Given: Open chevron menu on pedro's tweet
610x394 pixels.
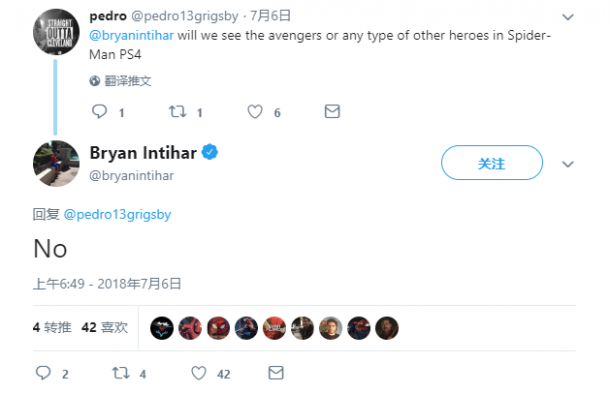Looking at the screenshot, I should 568,17.
